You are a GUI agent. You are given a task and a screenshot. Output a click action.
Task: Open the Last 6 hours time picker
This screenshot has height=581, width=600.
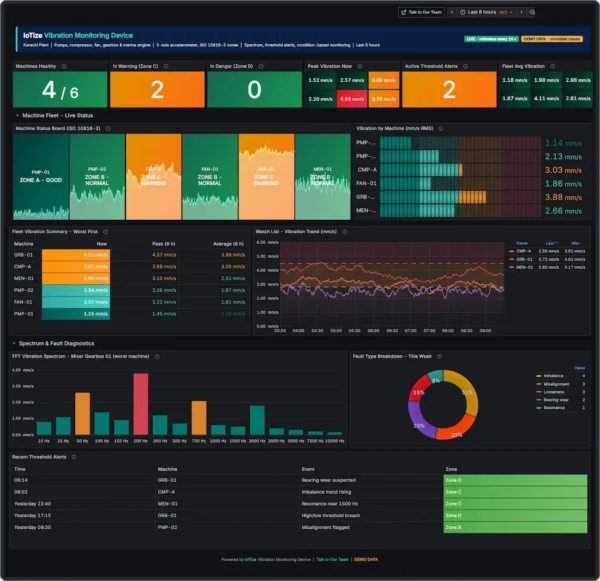pos(486,12)
